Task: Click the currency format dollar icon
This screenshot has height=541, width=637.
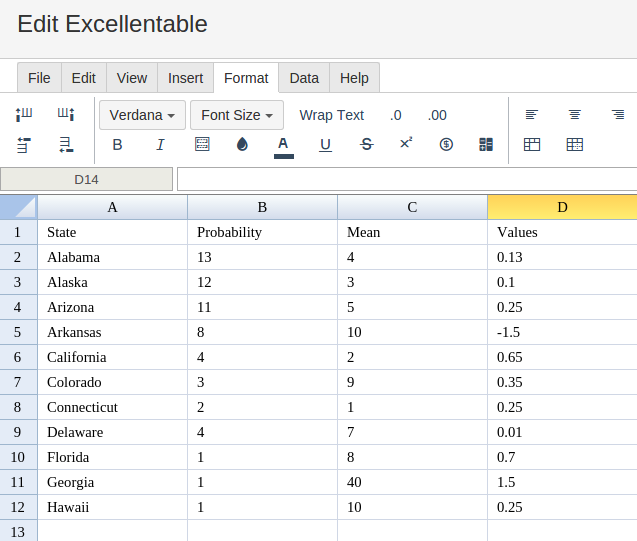Action: 446,144
